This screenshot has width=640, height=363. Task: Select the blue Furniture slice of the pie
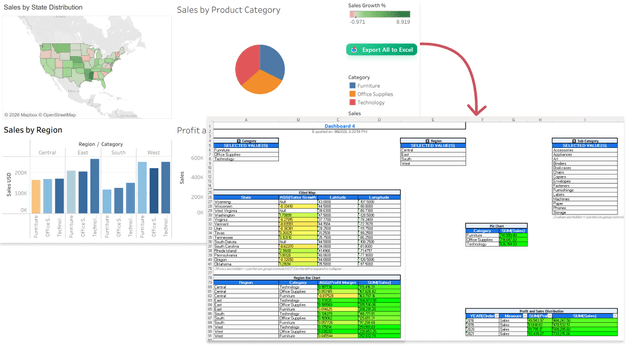pos(271,60)
